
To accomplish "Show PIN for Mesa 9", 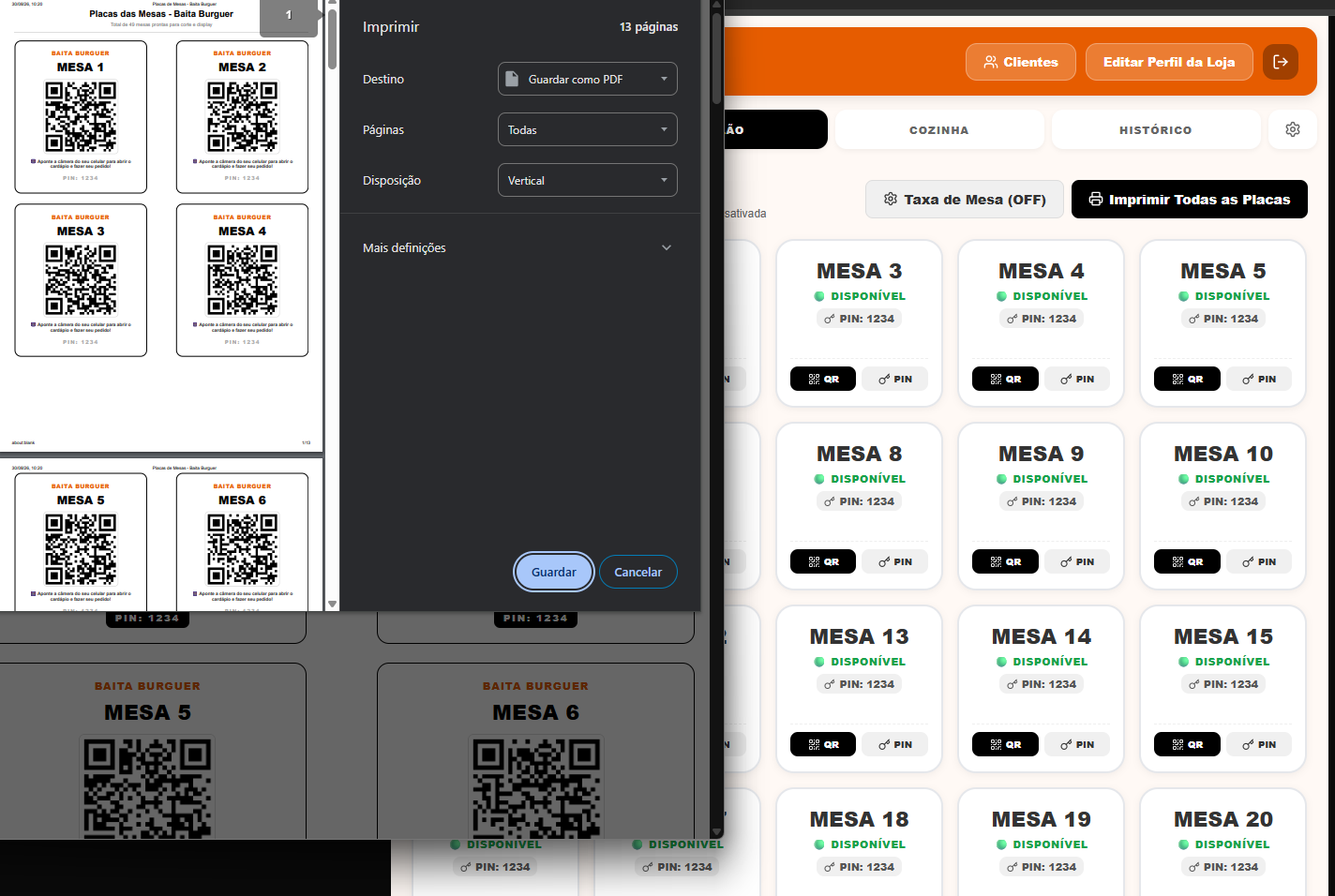I will coord(1077,561).
